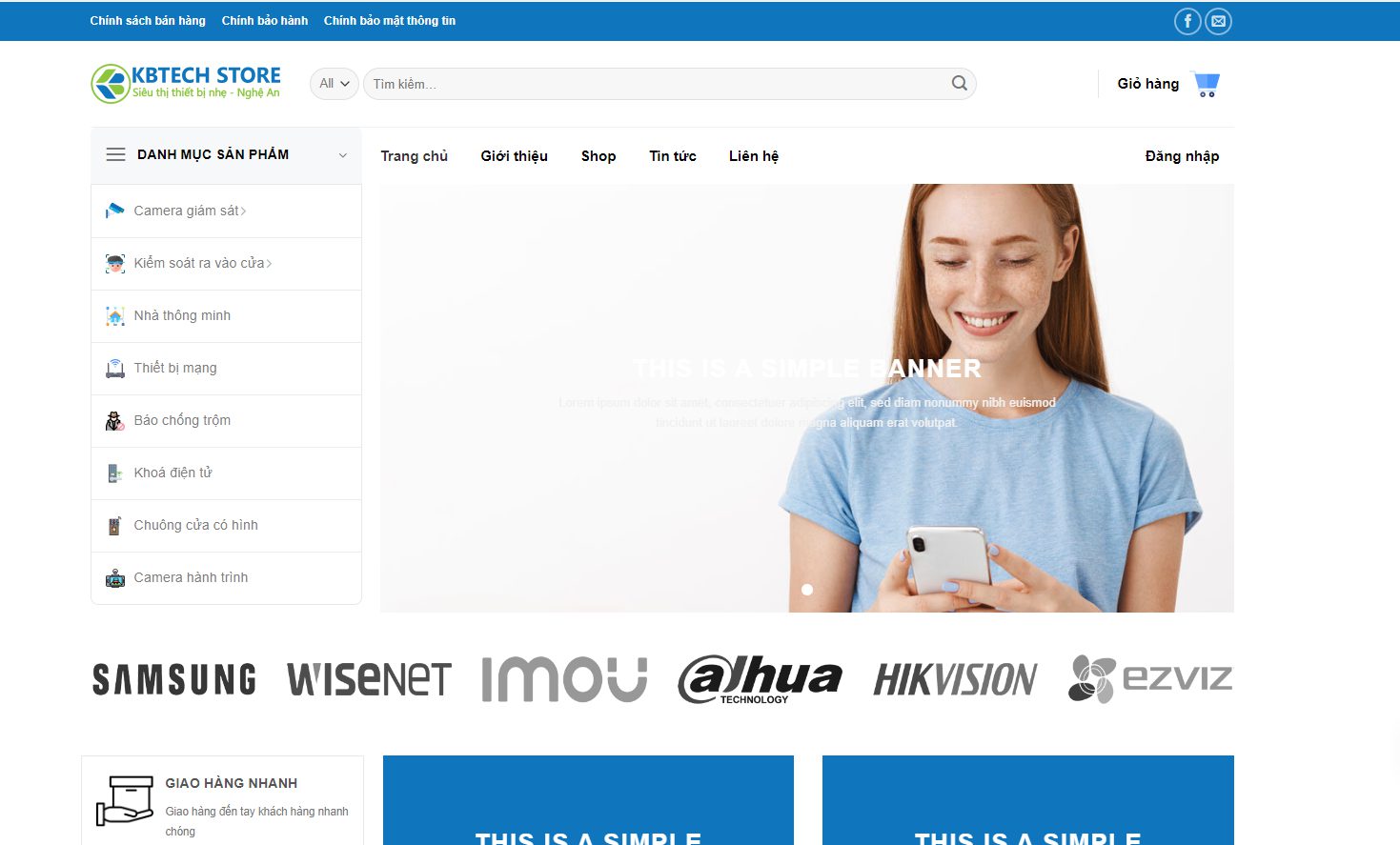The height and width of the screenshot is (845, 1400).
Task: Select the banner slider dot indicator
Action: coord(807,590)
